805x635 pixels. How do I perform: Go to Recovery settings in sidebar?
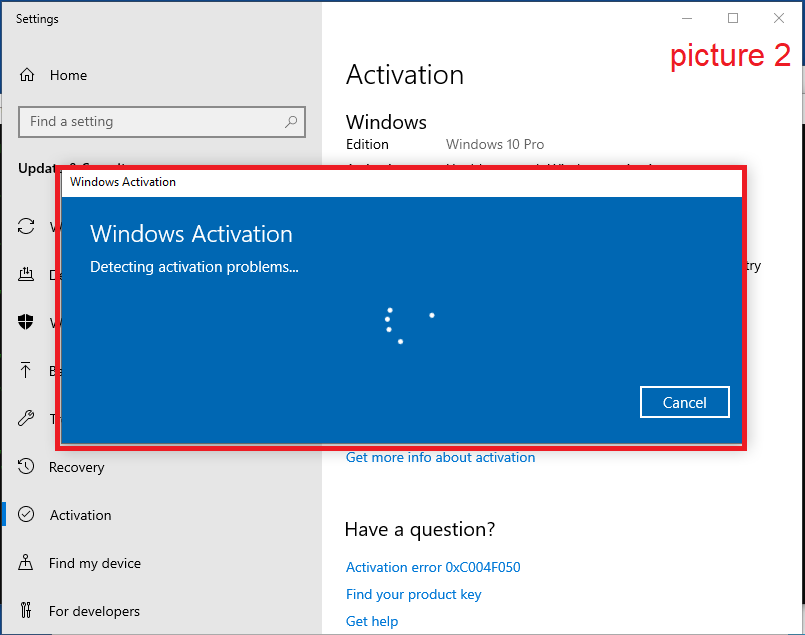click(x=76, y=467)
